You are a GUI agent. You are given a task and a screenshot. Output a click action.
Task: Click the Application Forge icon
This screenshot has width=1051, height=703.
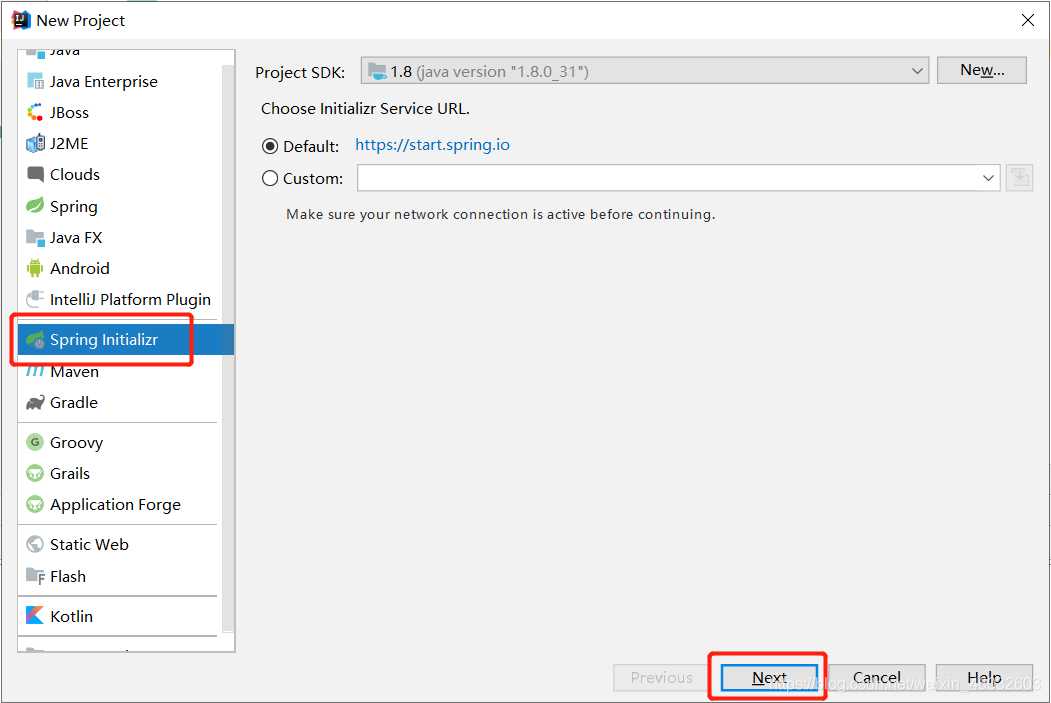point(35,504)
